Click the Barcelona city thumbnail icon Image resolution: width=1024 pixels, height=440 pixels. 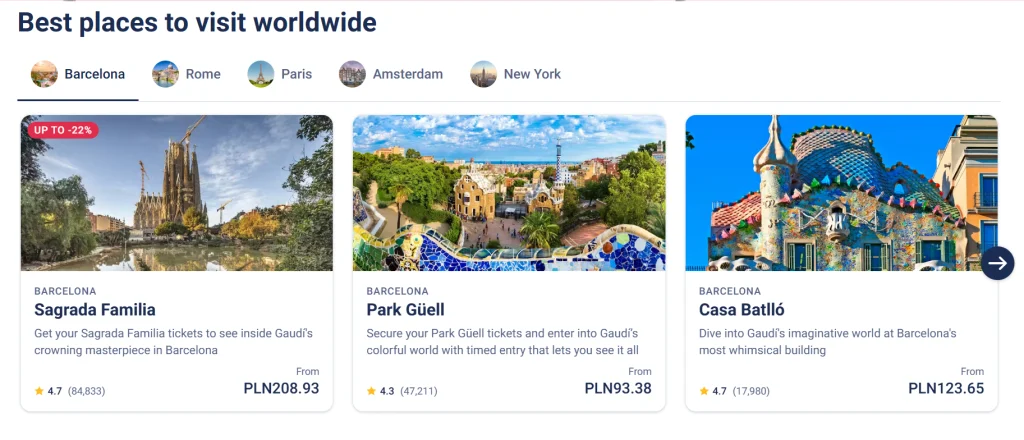[x=44, y=74]
